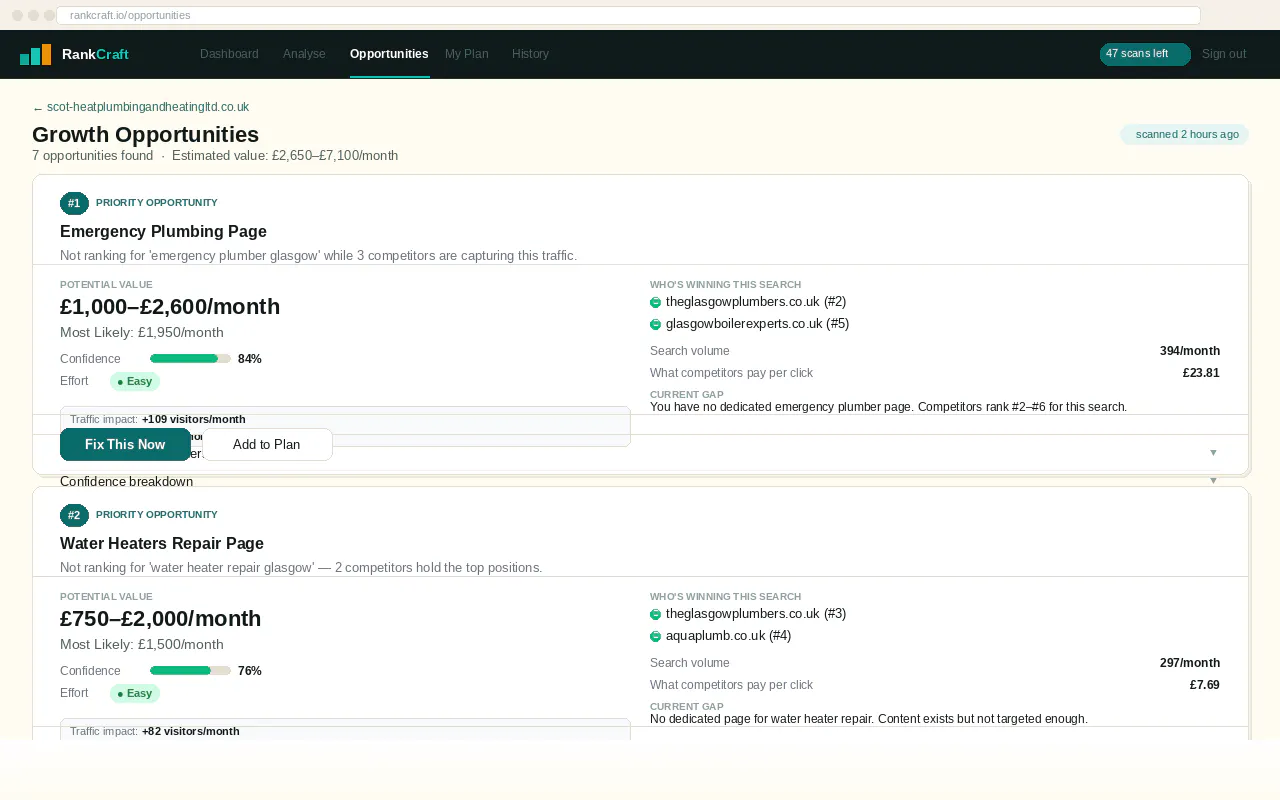
Task: Click the £750–£2,000/month value
Action: 160,619
